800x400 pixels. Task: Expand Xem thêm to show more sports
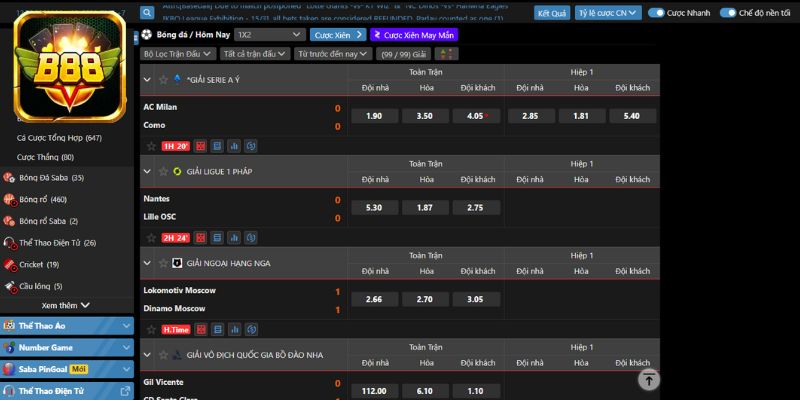click(x=66, y=305)
